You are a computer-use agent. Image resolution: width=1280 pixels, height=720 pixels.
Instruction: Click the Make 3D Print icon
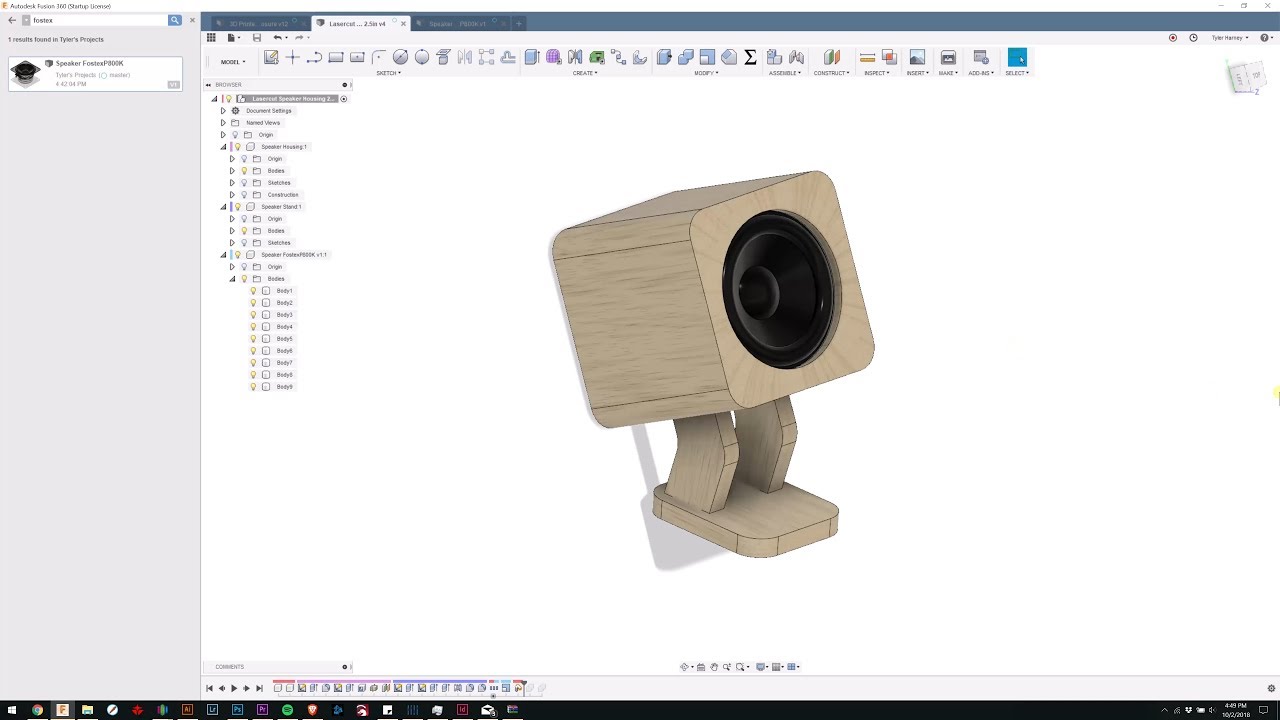pyautogui.click(x=948, y=57)
